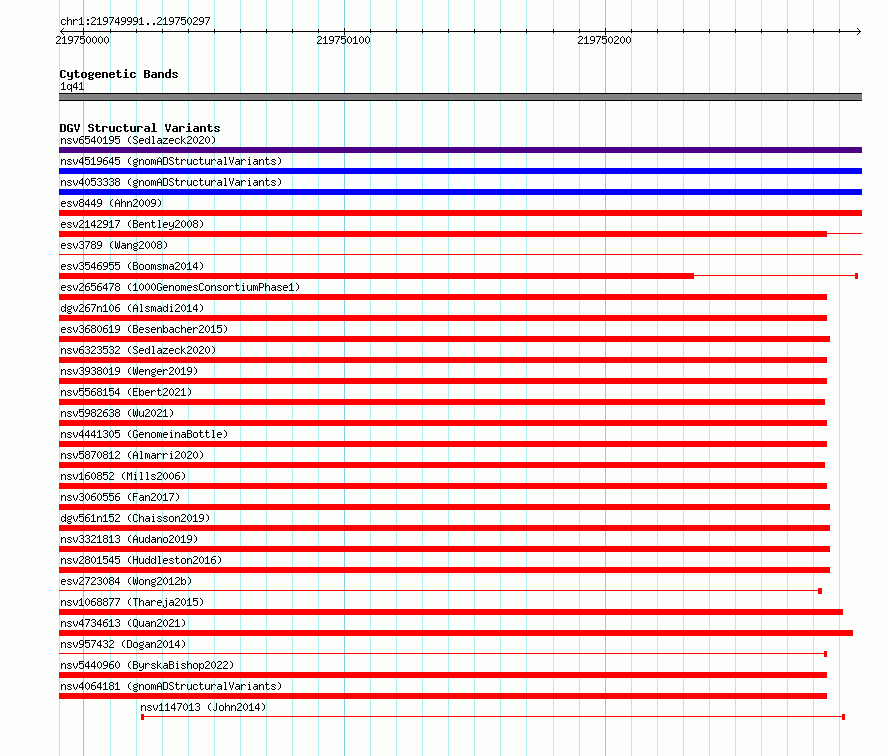890x756 pixels.
Task: Click nsv1147013 (John2014) label
Action: 203,707
